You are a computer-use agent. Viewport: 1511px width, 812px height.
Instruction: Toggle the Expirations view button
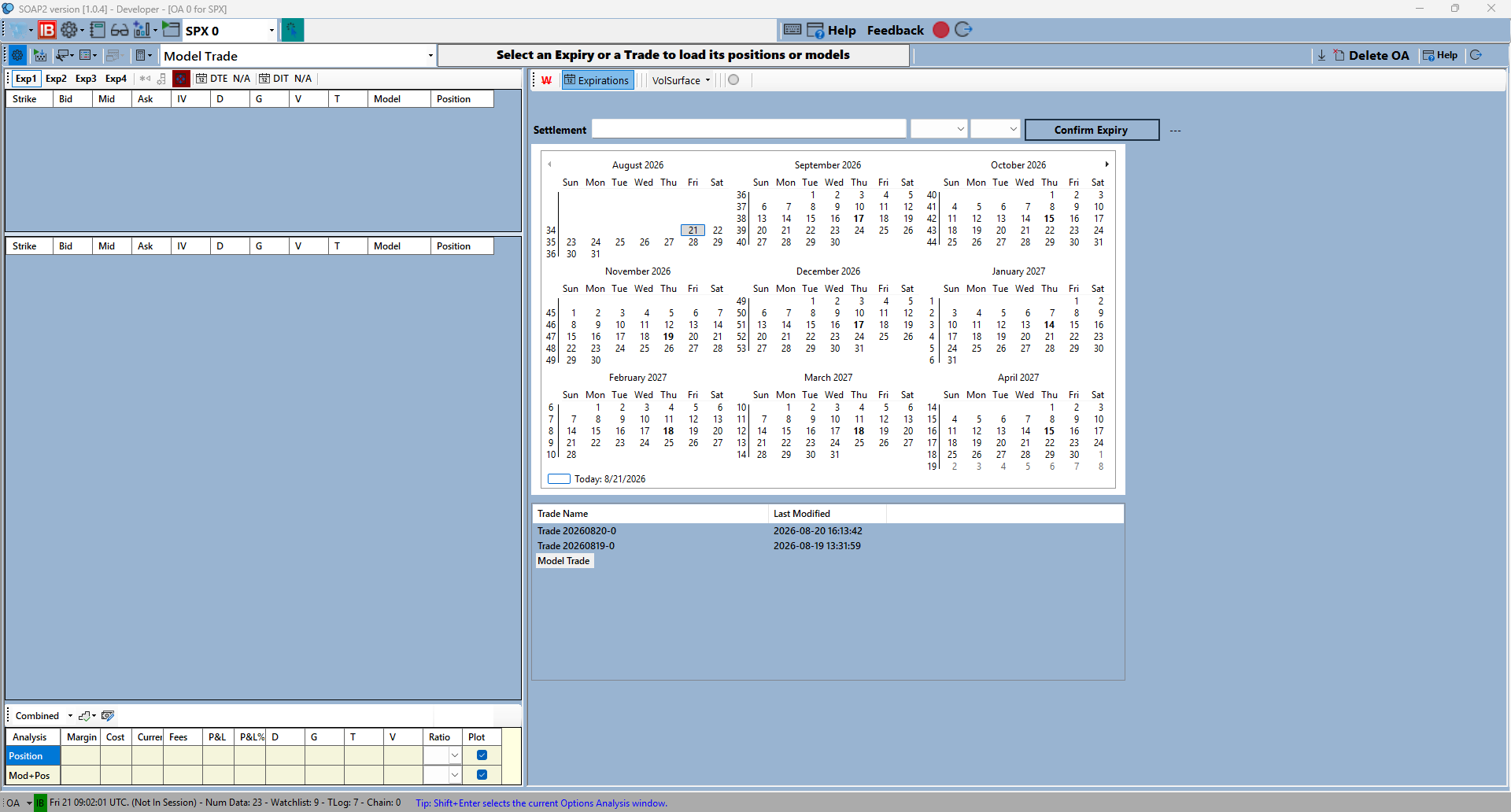click(597, 80)
